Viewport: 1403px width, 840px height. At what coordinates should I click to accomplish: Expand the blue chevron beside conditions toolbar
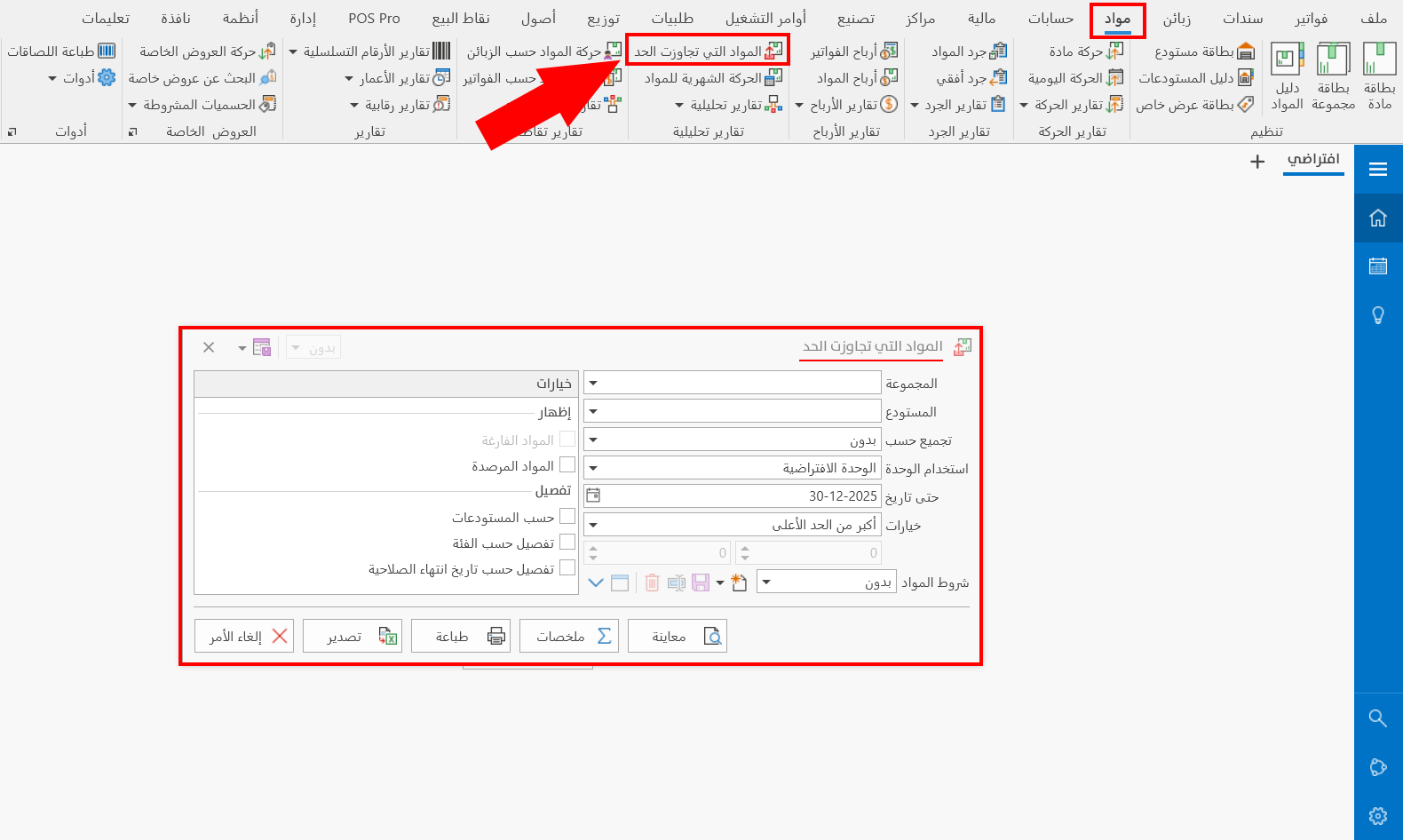tap(596, 582)
